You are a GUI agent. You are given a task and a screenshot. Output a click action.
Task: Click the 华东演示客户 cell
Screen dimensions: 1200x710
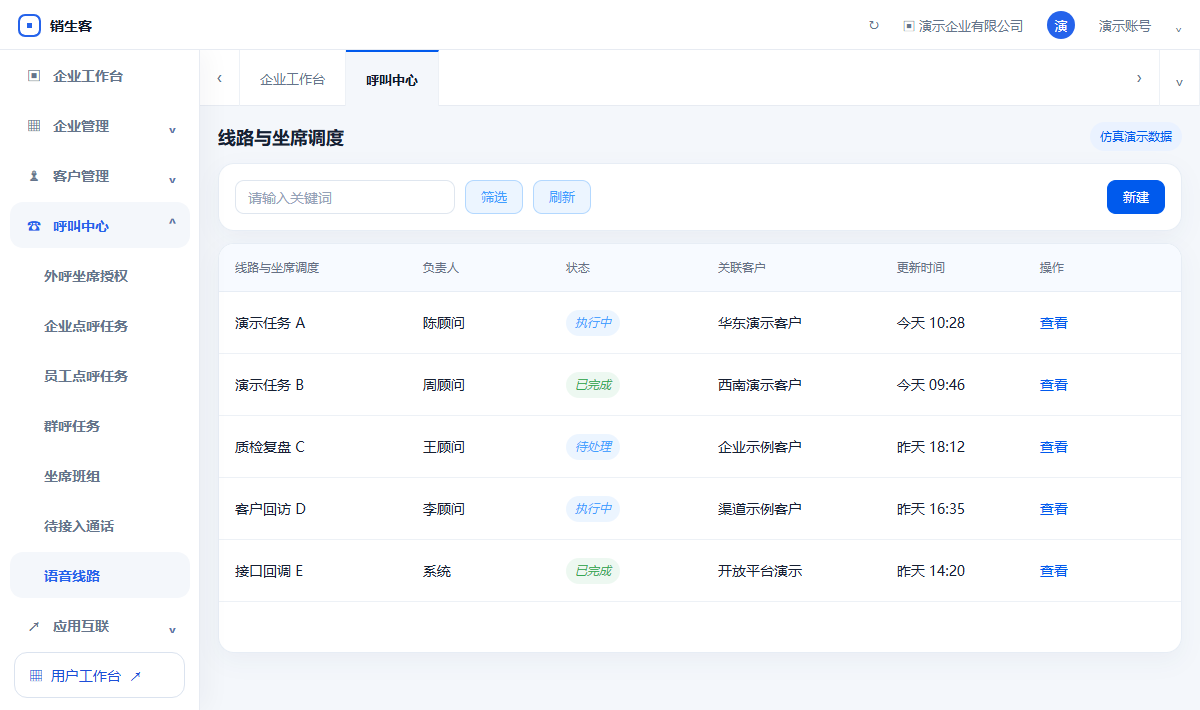point(760,323)
